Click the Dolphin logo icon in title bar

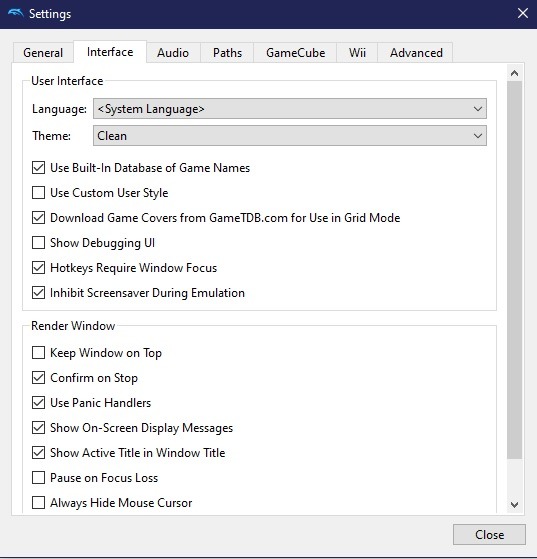[16, 14]
